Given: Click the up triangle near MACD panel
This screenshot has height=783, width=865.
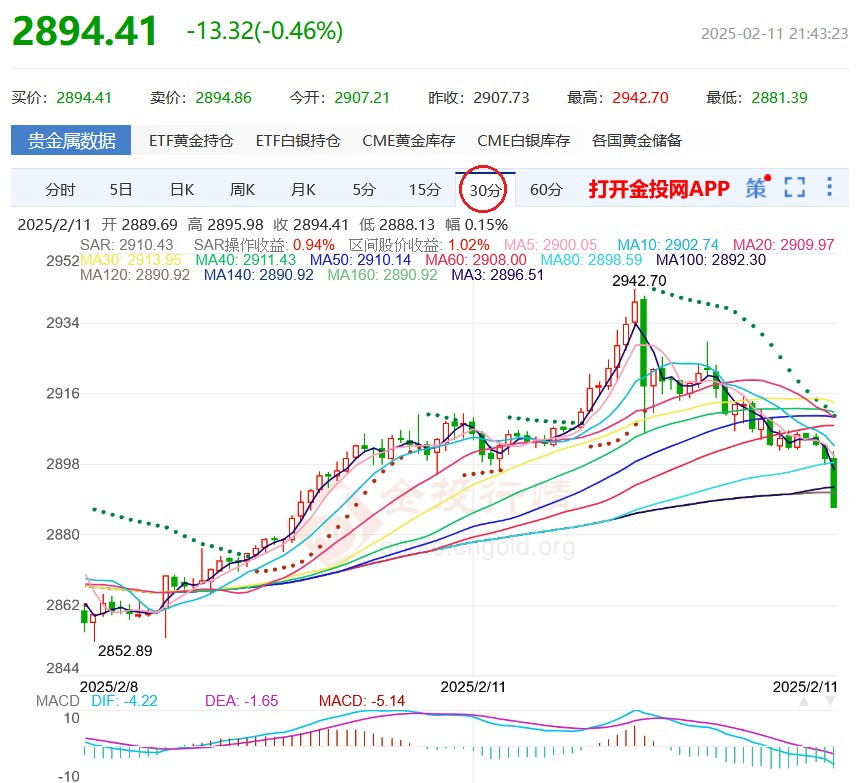Looking at the screenshot, I should (804, 701).
